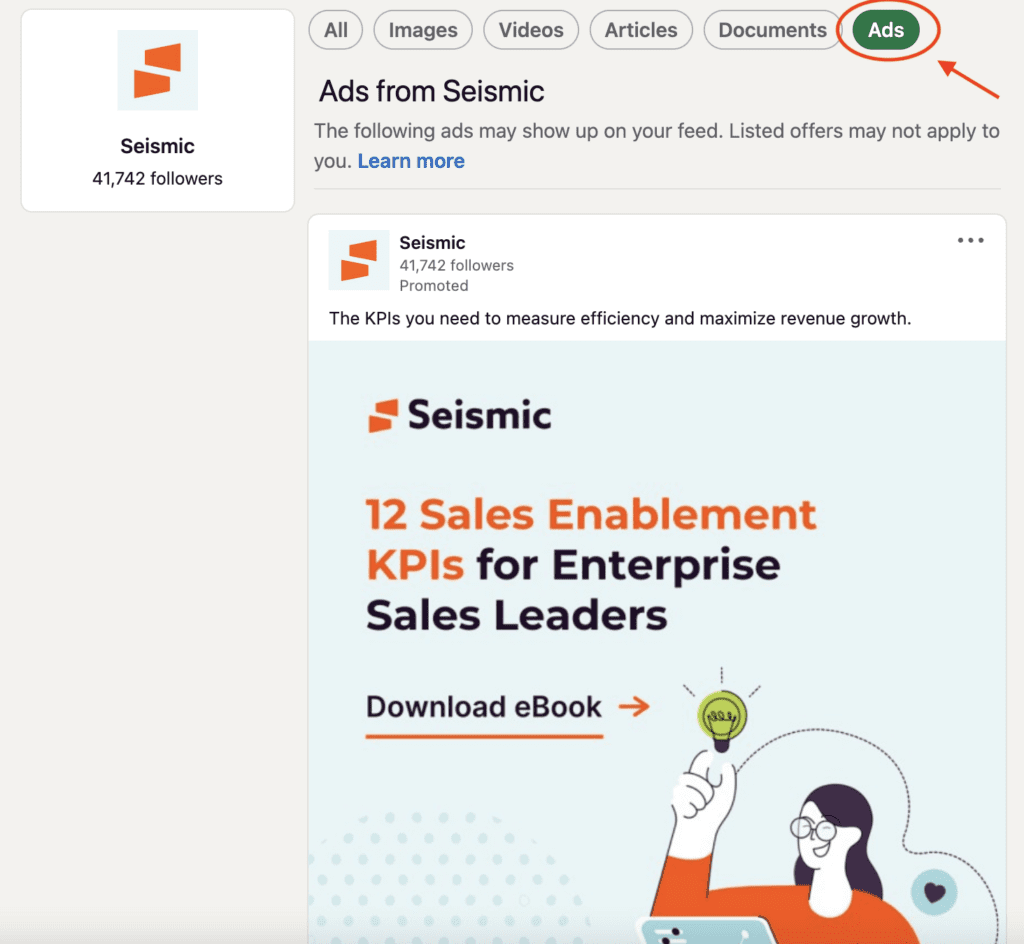
Task: Click Download eBook text in the ad
Action: click(x=483, y=707)
